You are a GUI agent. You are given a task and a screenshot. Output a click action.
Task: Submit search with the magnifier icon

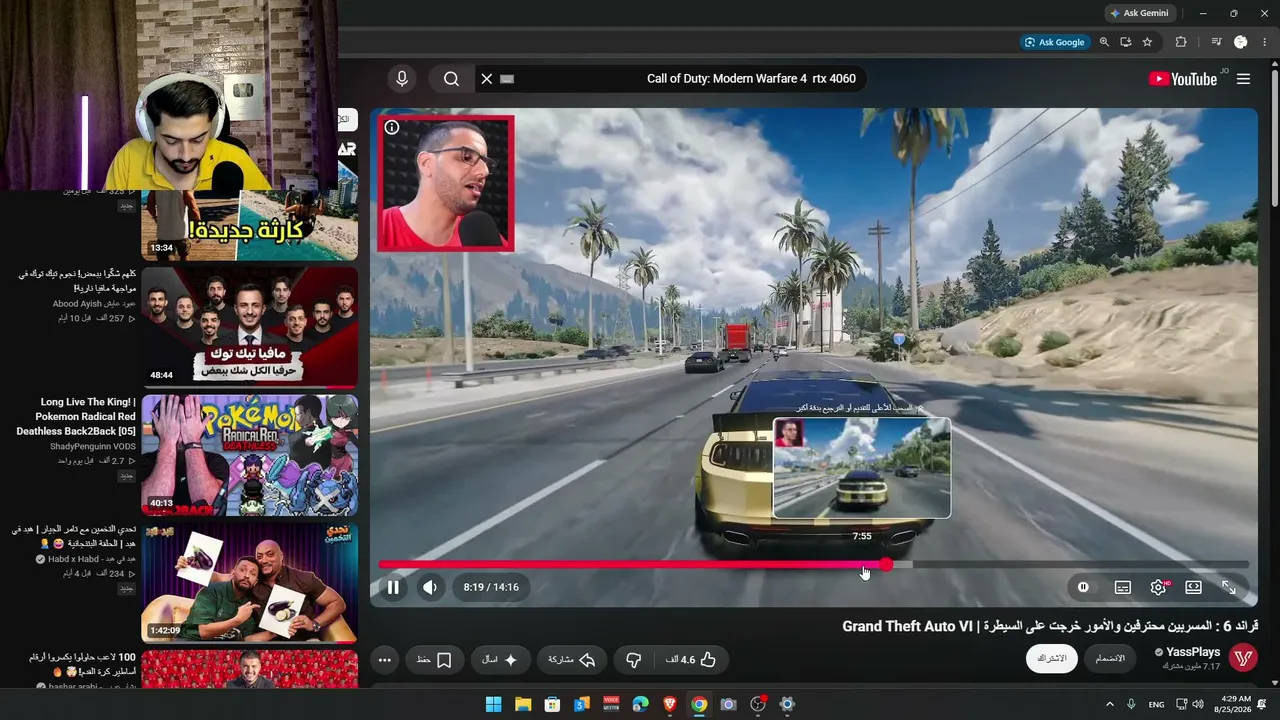451,79
